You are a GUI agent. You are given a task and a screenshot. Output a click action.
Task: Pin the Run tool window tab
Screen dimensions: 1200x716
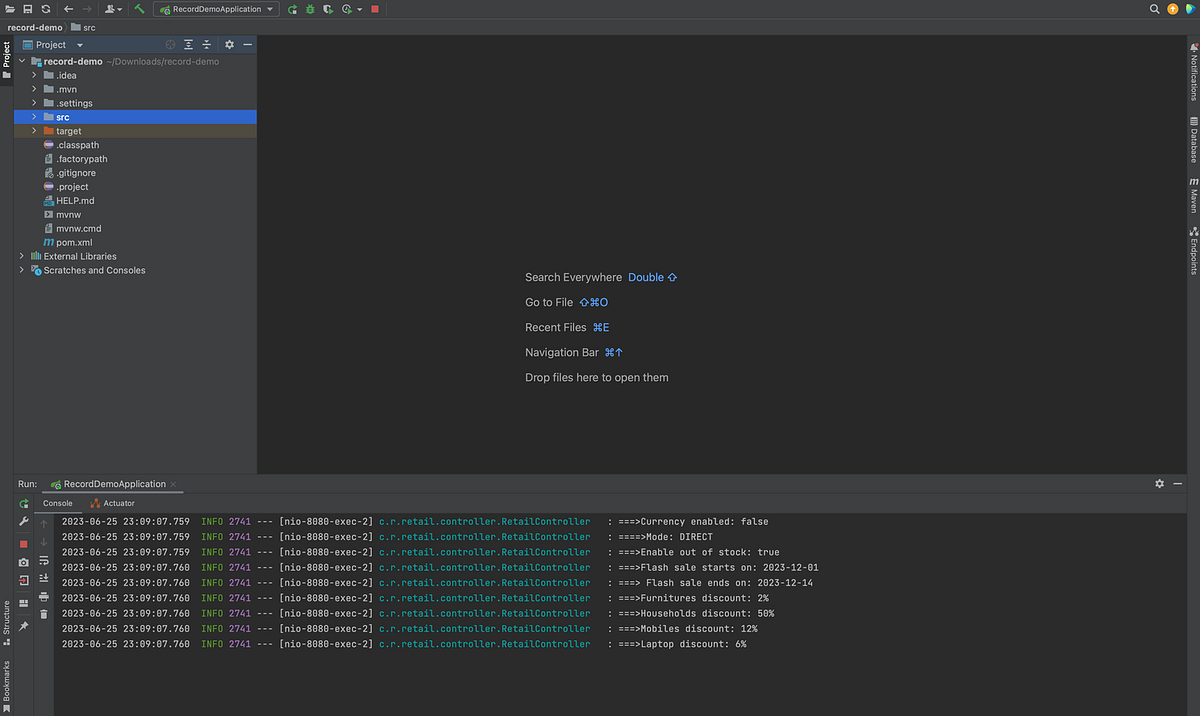point(23,625)
